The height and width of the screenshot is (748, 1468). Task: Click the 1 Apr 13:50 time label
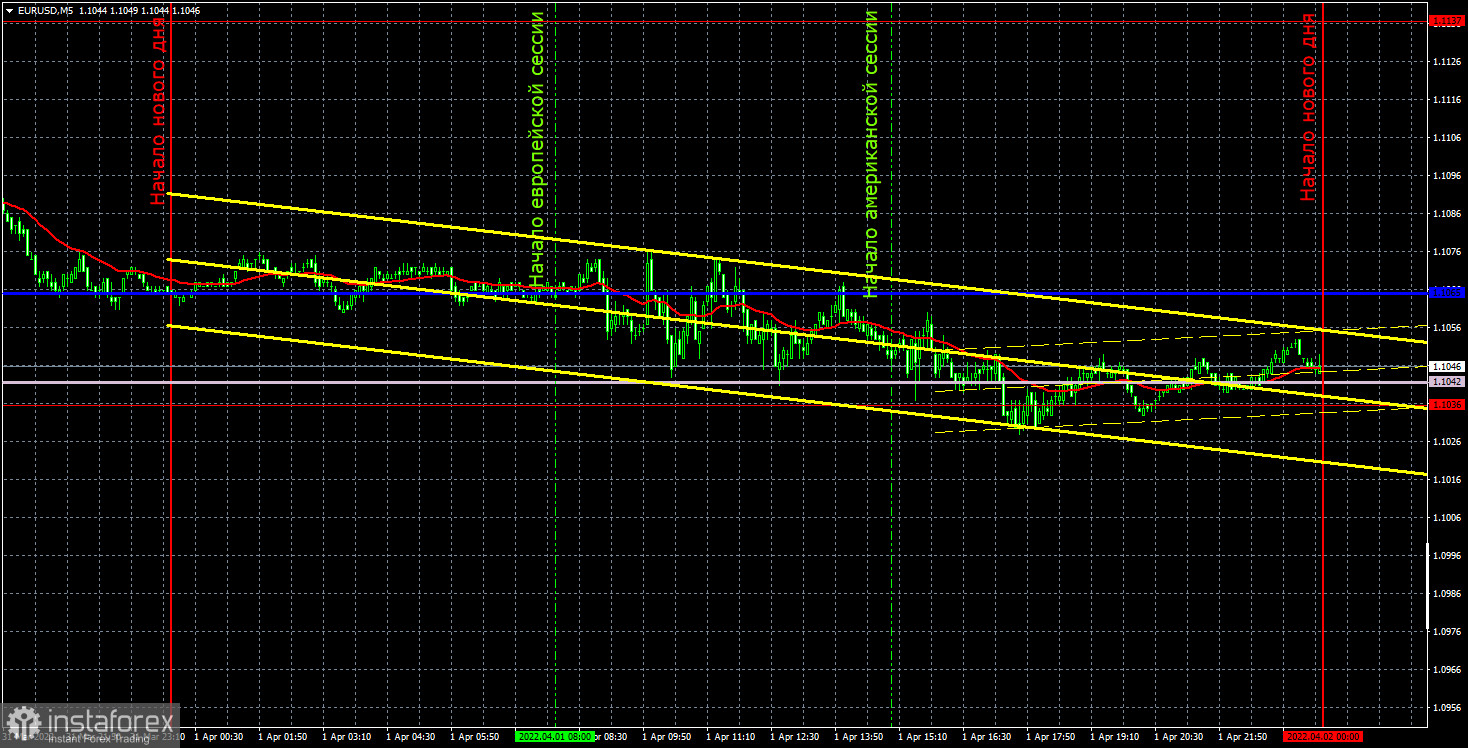point(859,736)
